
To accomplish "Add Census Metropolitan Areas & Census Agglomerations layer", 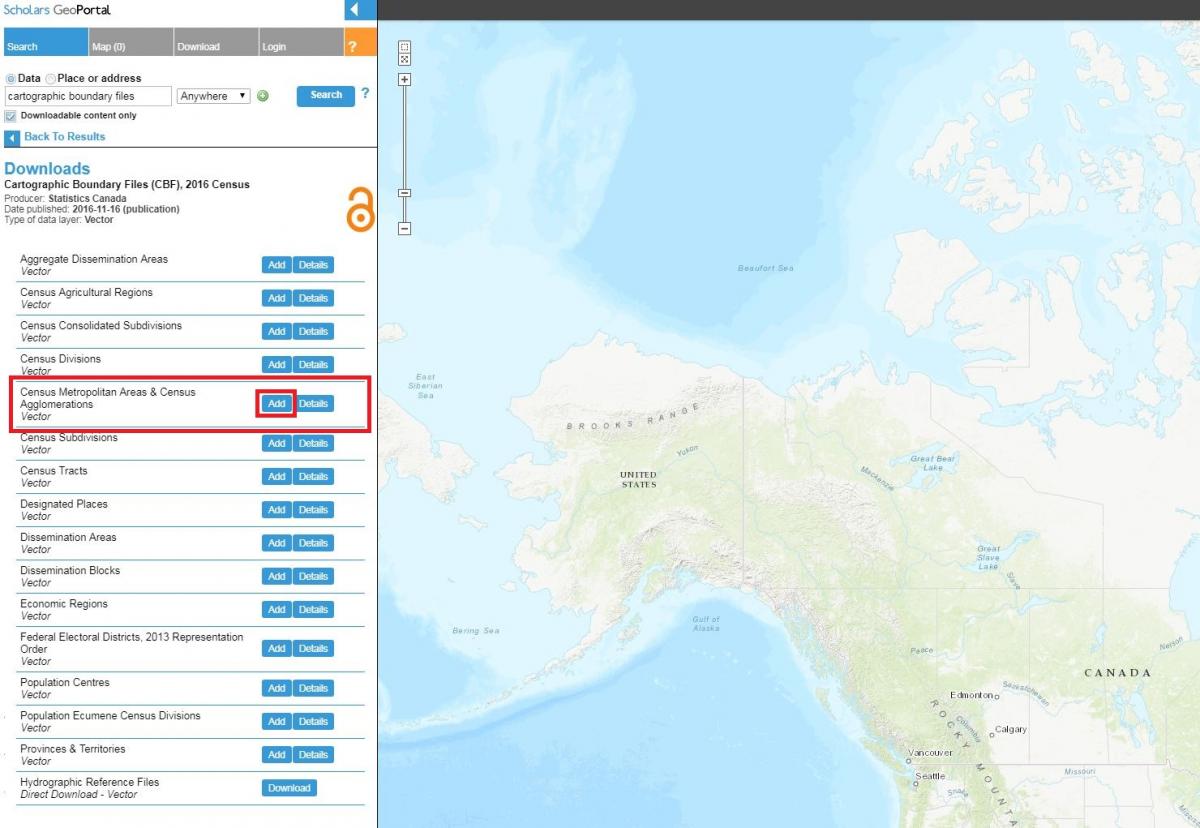I will point(276,404).
